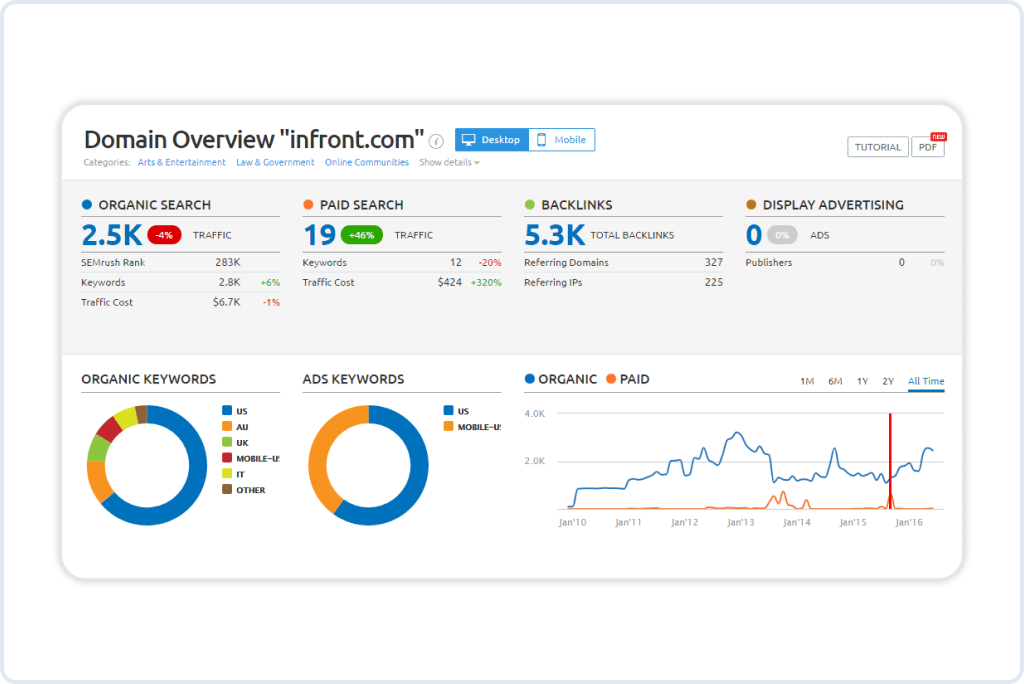Expand the Show details dropdown
This screenshot has width=1024, height=684.
tap(449, 162)
